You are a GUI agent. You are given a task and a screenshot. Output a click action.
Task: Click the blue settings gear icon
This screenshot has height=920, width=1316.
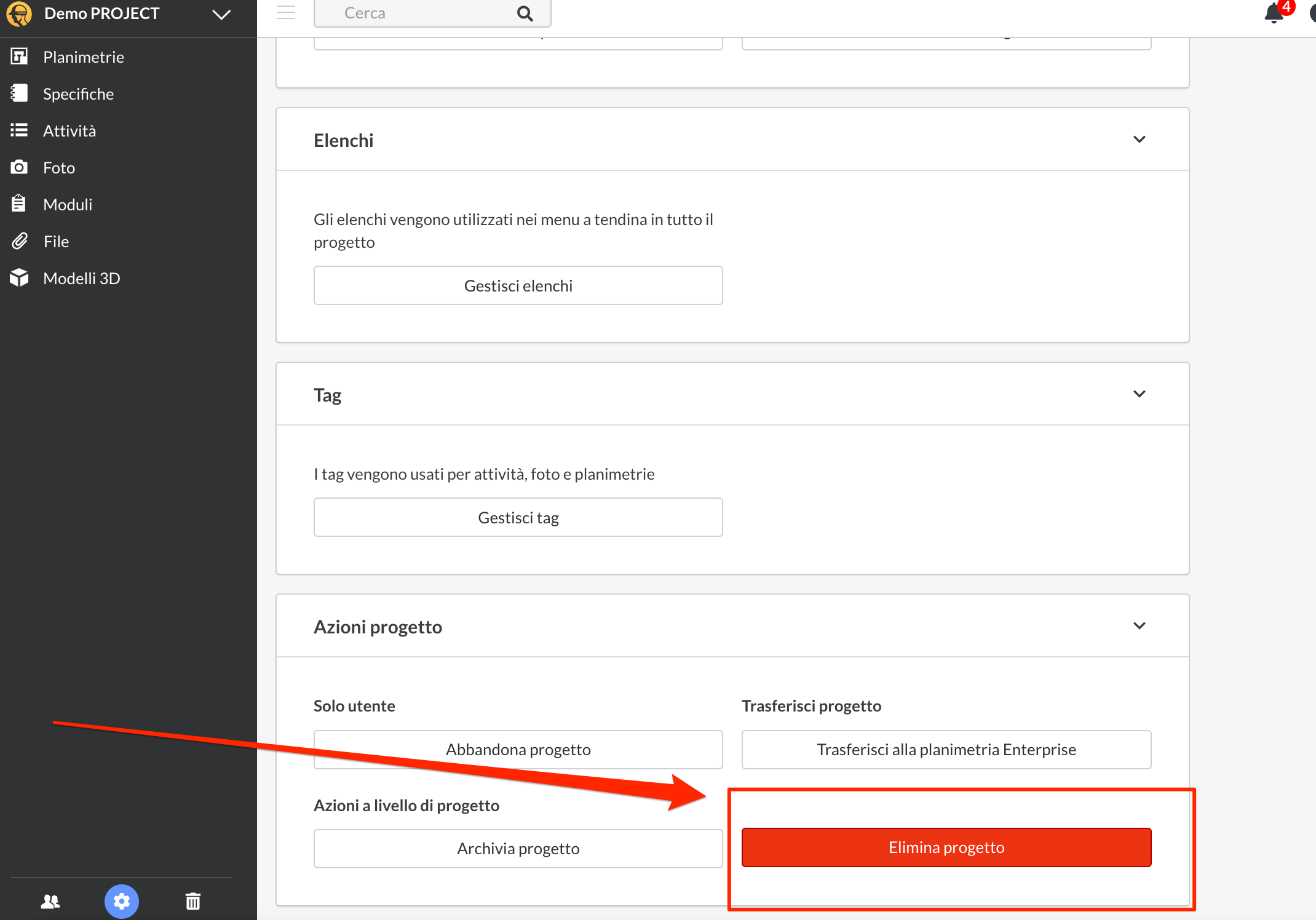[122, 902]
